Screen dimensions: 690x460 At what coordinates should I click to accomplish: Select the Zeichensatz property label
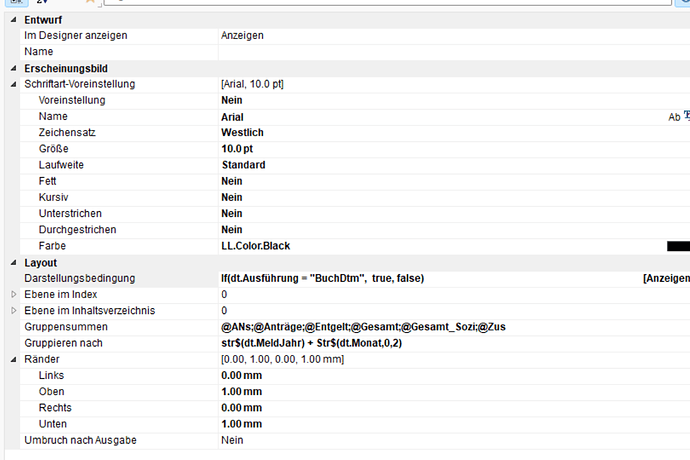[67, 132]
